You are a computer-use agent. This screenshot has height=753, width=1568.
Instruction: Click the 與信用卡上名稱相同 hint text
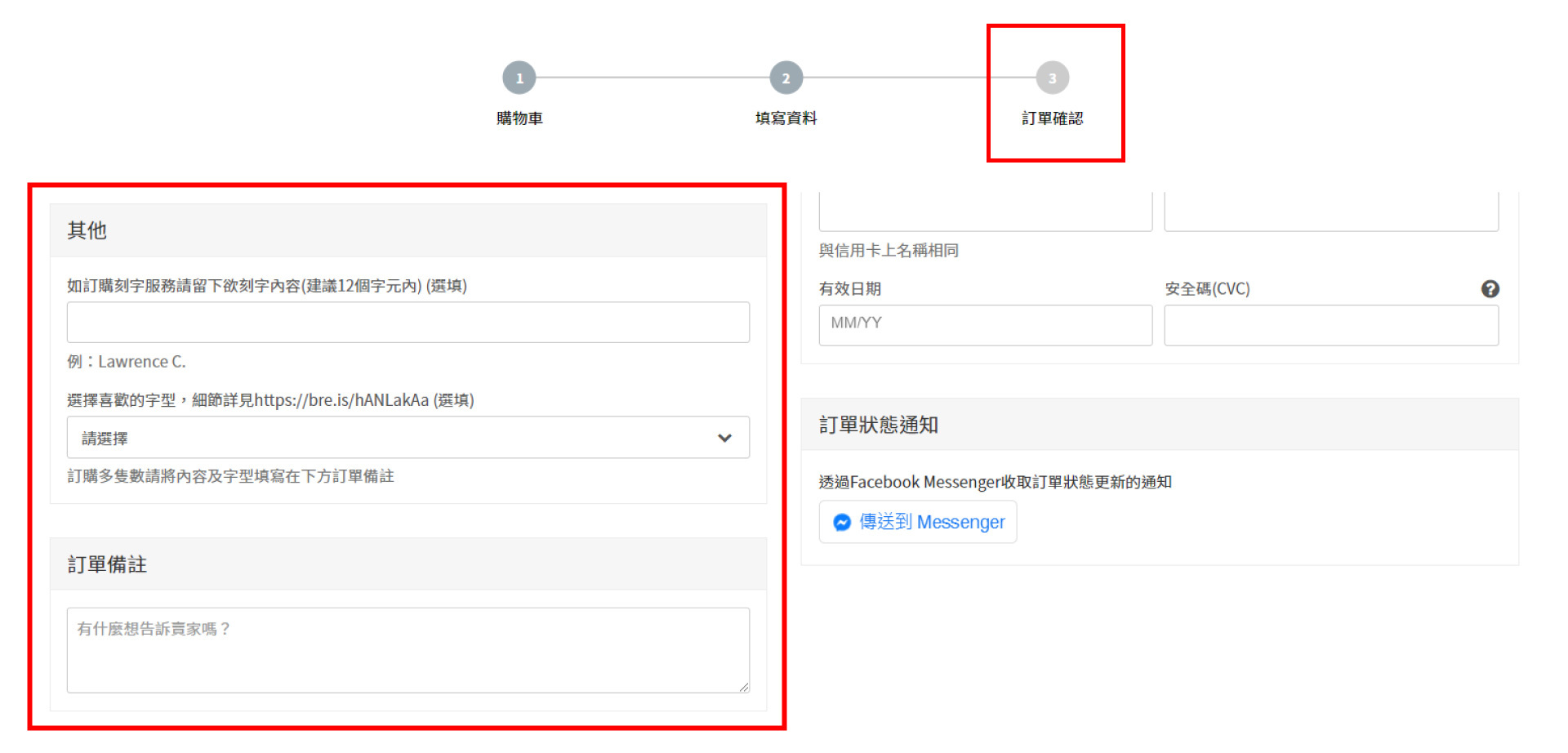[x=889, y=251]
